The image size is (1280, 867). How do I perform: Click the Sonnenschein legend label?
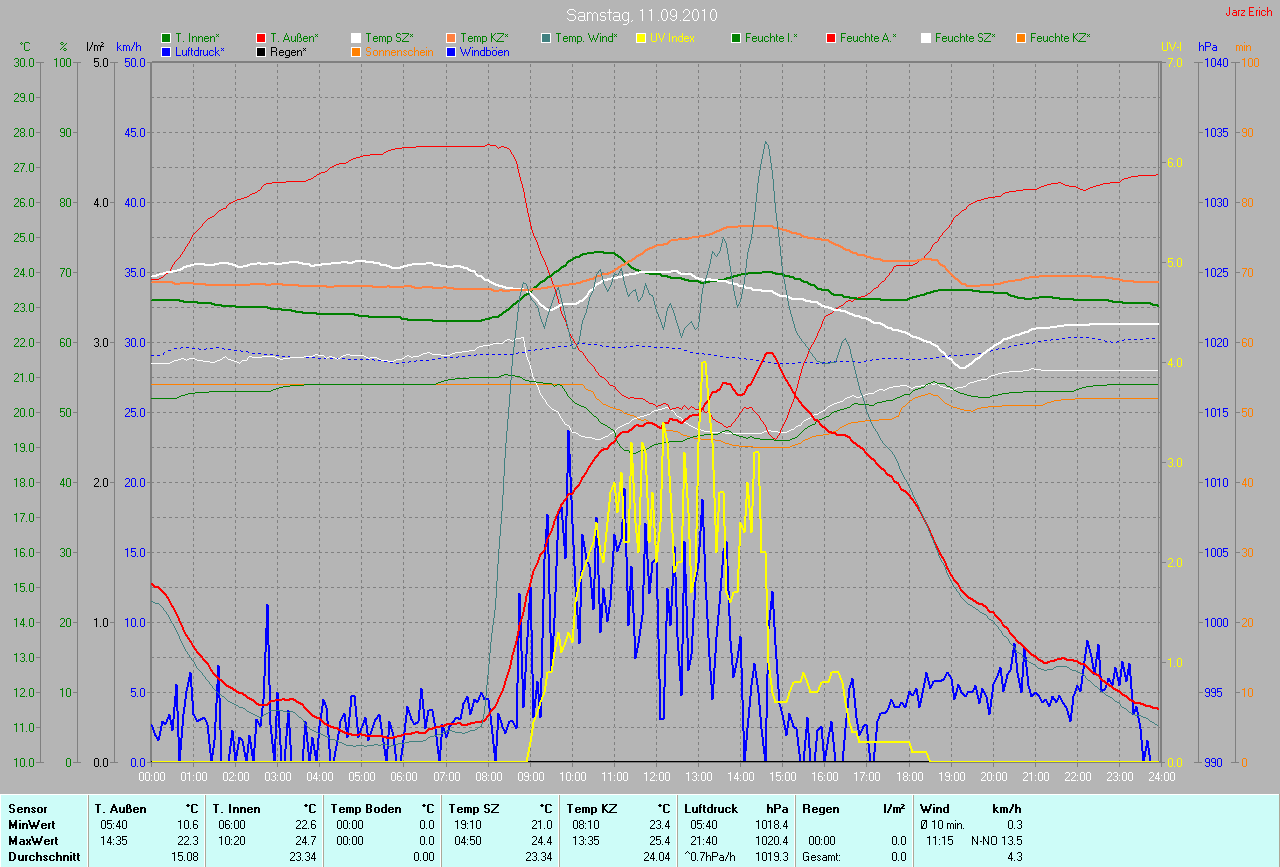[x=399, y=51]
